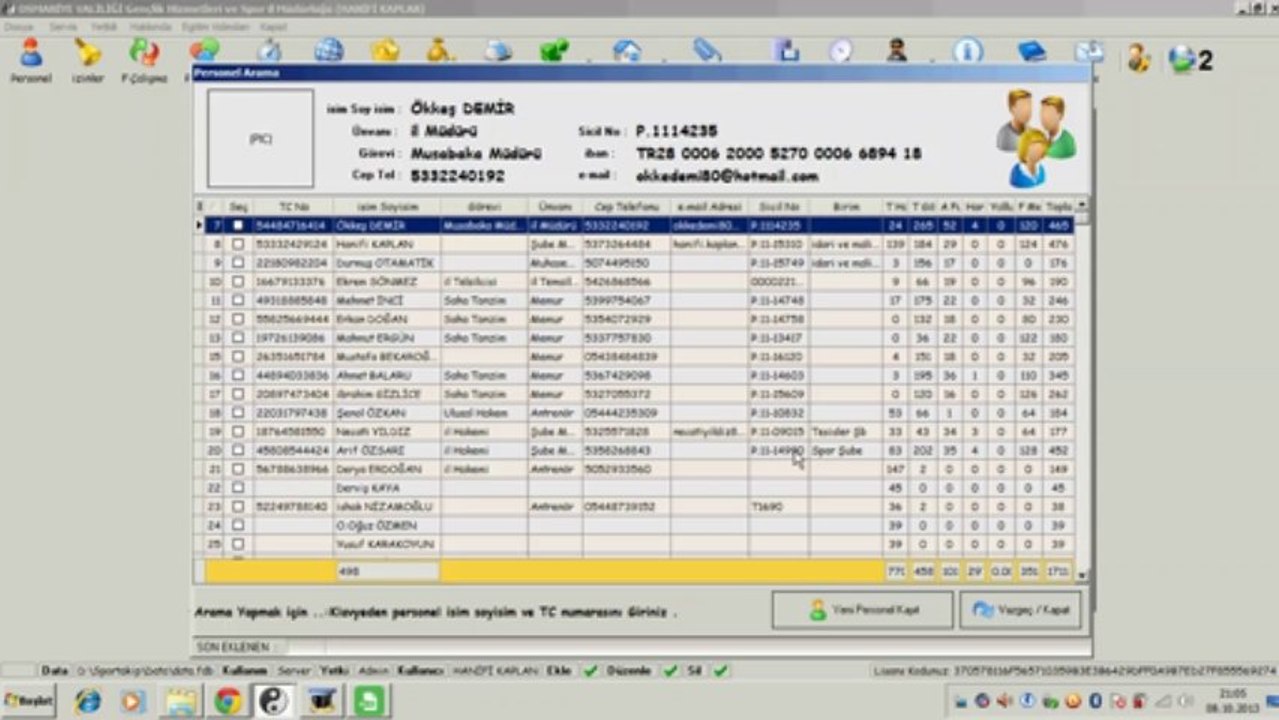The width and height of the screenshot is (1279, 720).
Task: Open the Hakkında menu
Action: tap(150, 26)
